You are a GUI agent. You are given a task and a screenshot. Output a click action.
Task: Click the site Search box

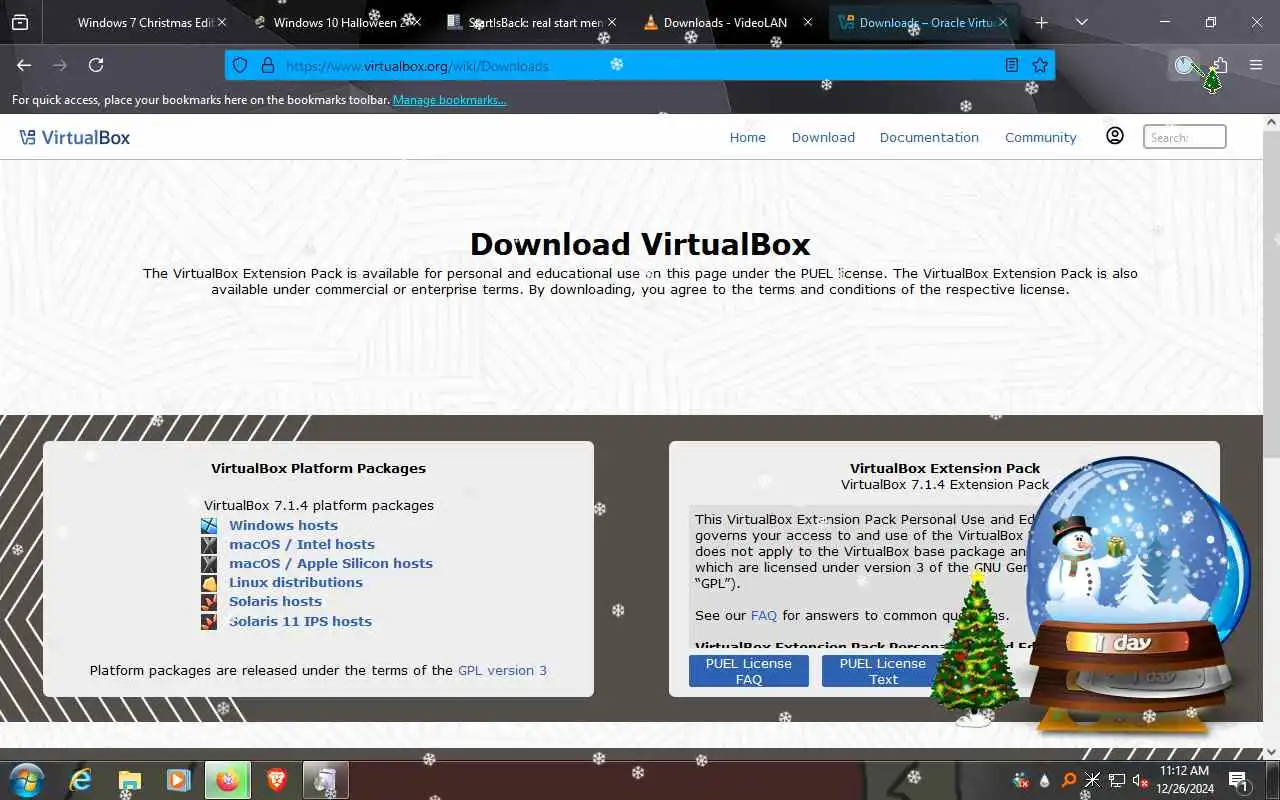(x=1184, y=137)
